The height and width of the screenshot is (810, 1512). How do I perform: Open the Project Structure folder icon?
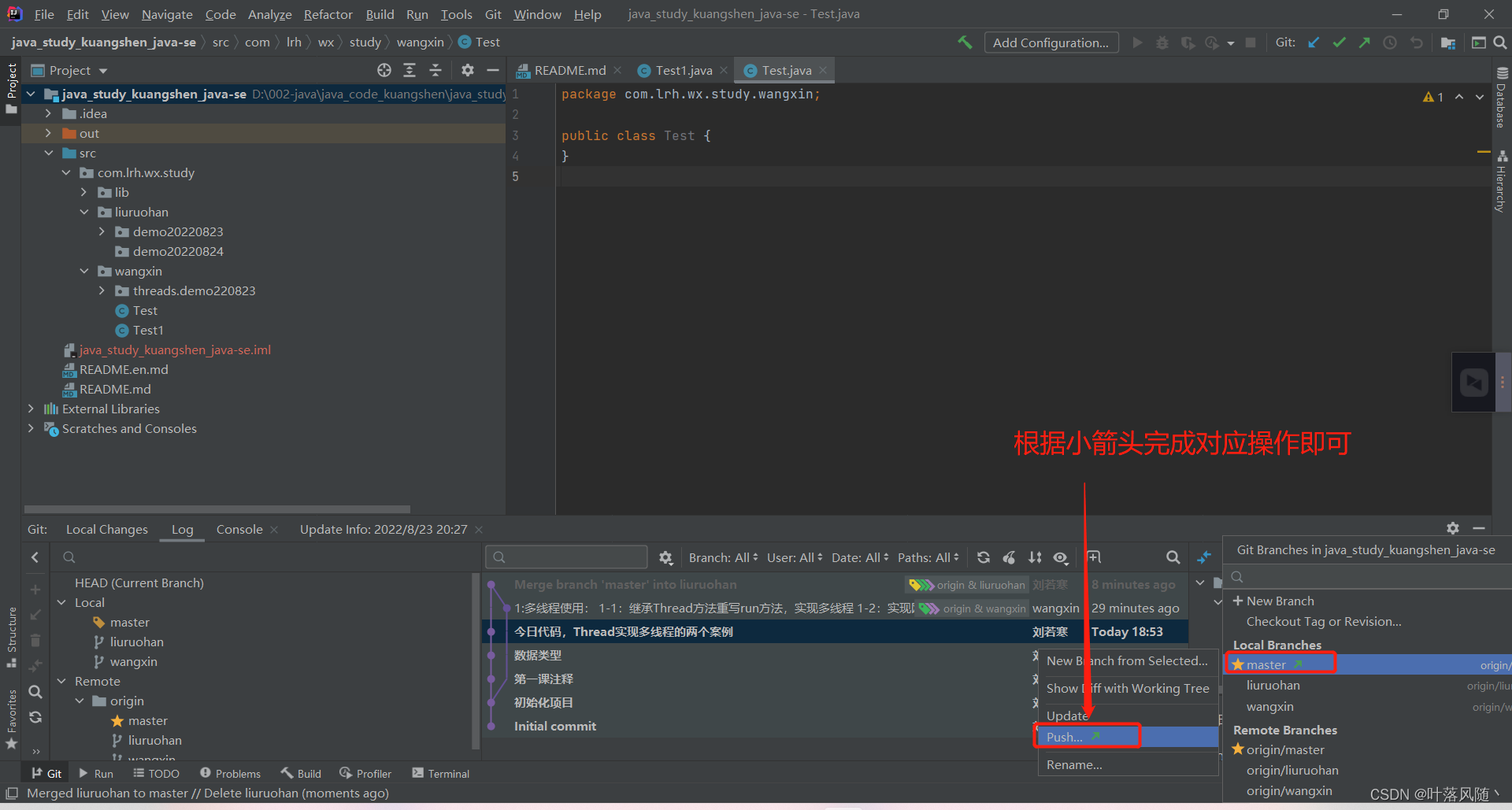1447,43
